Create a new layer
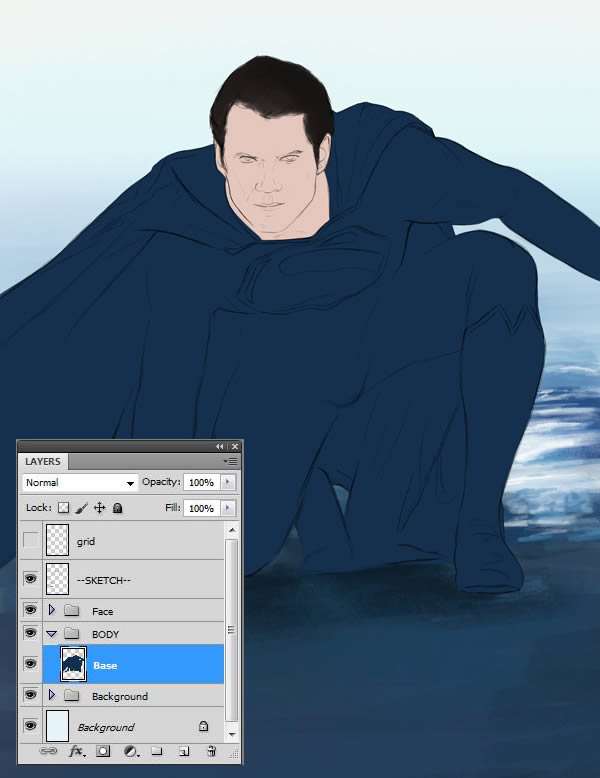Screen dimensions: 600x778 pyautogui.click(x=184, y=751)
